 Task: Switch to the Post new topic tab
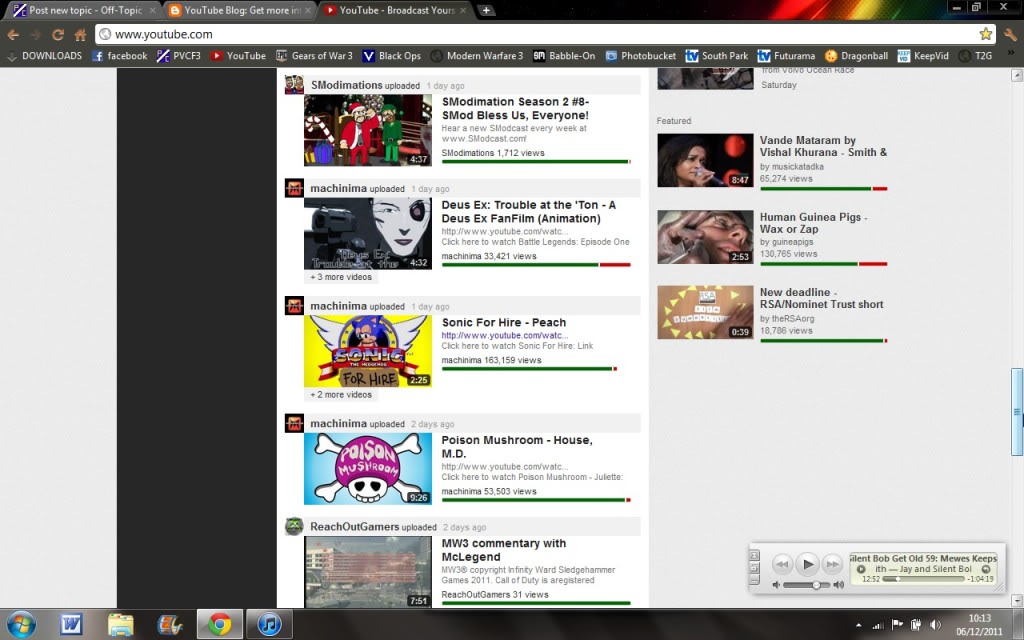pyautogui.click(x=84, y=10)
